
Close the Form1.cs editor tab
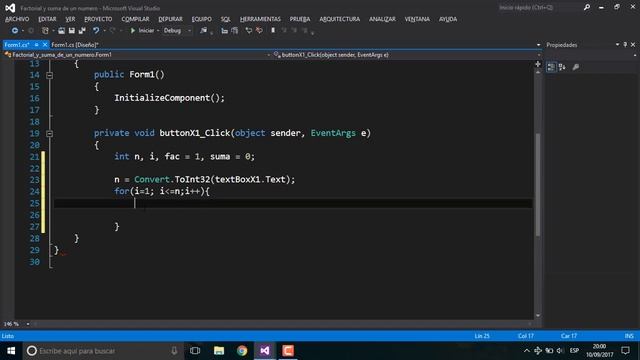click(x=45, y=45)
